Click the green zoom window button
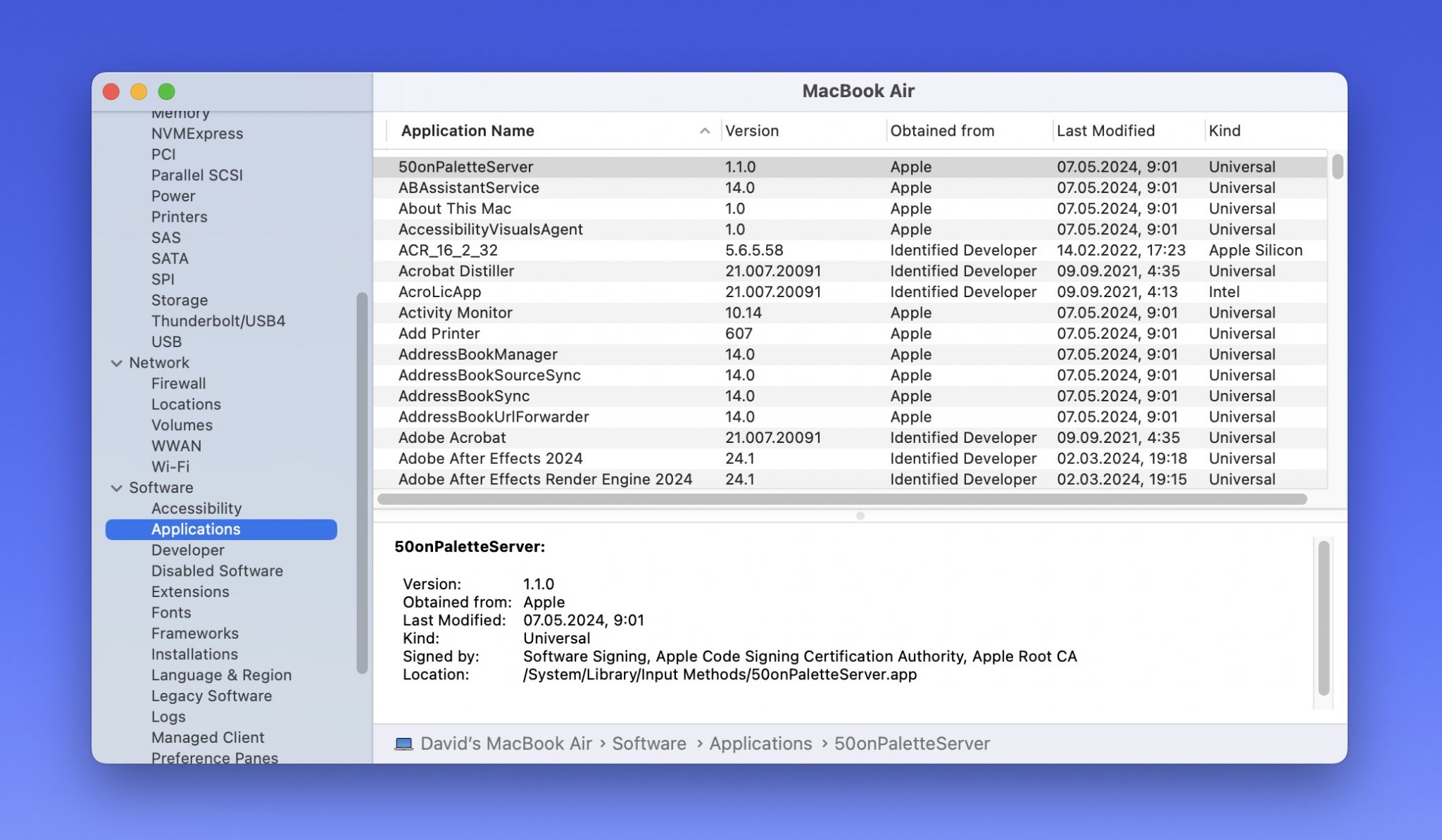 click(166, 92)
